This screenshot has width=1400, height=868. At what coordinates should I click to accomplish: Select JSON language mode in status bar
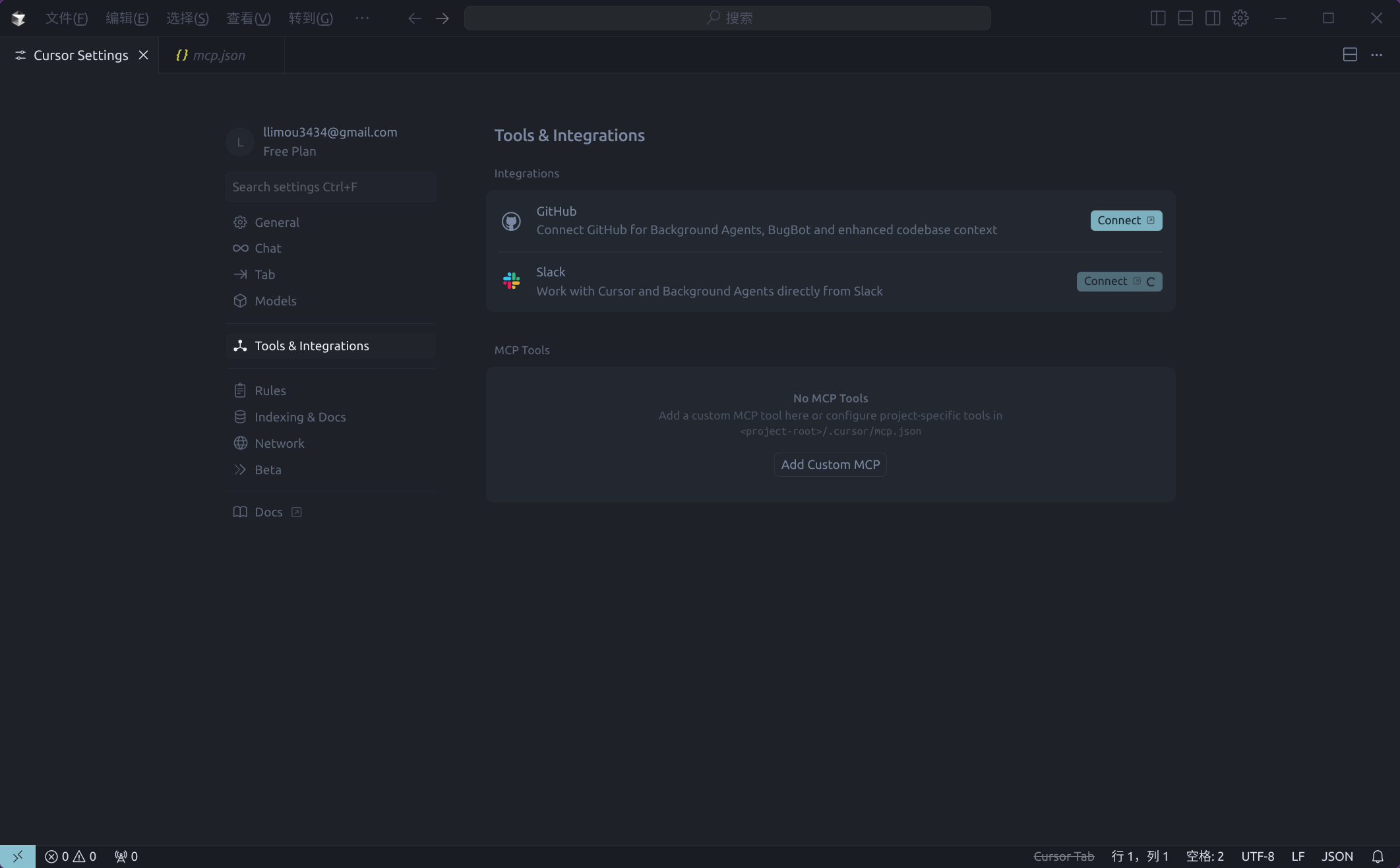pos(1337,856)
